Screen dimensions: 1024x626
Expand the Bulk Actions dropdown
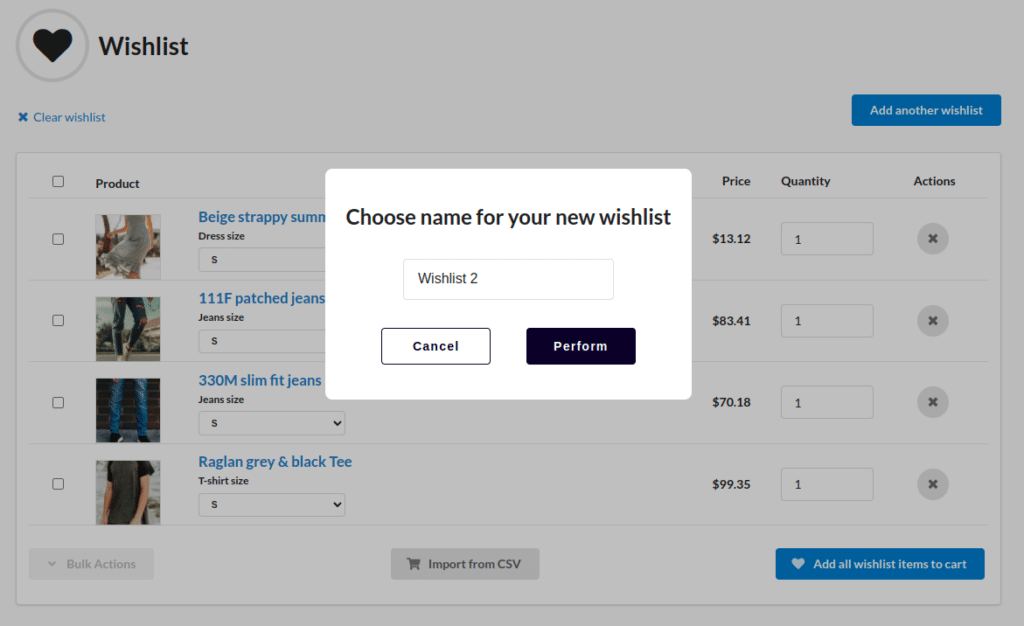91,564
